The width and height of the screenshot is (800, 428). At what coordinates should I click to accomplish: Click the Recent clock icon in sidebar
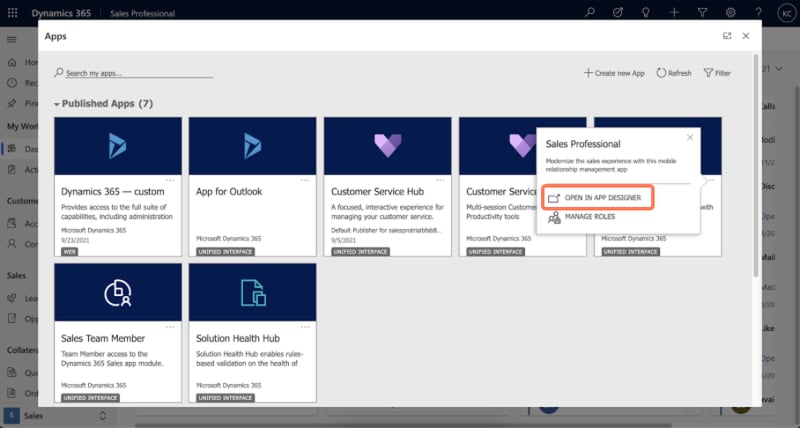point(12,83)
